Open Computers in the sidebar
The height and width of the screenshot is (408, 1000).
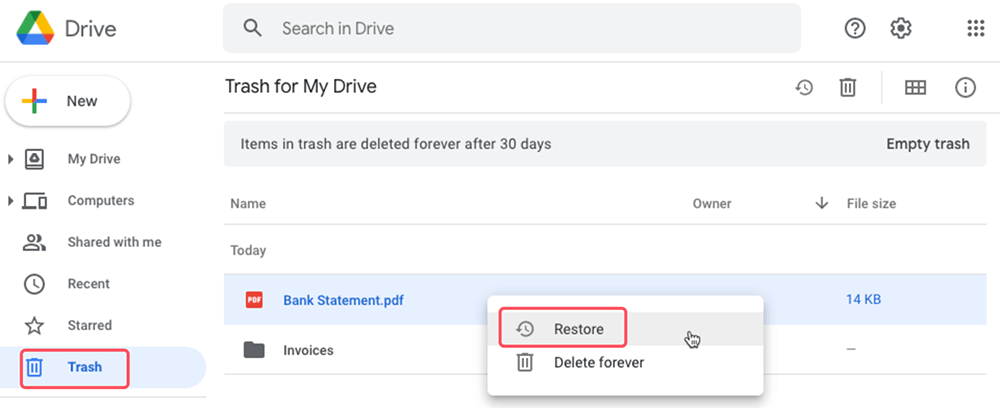[101, 200]
